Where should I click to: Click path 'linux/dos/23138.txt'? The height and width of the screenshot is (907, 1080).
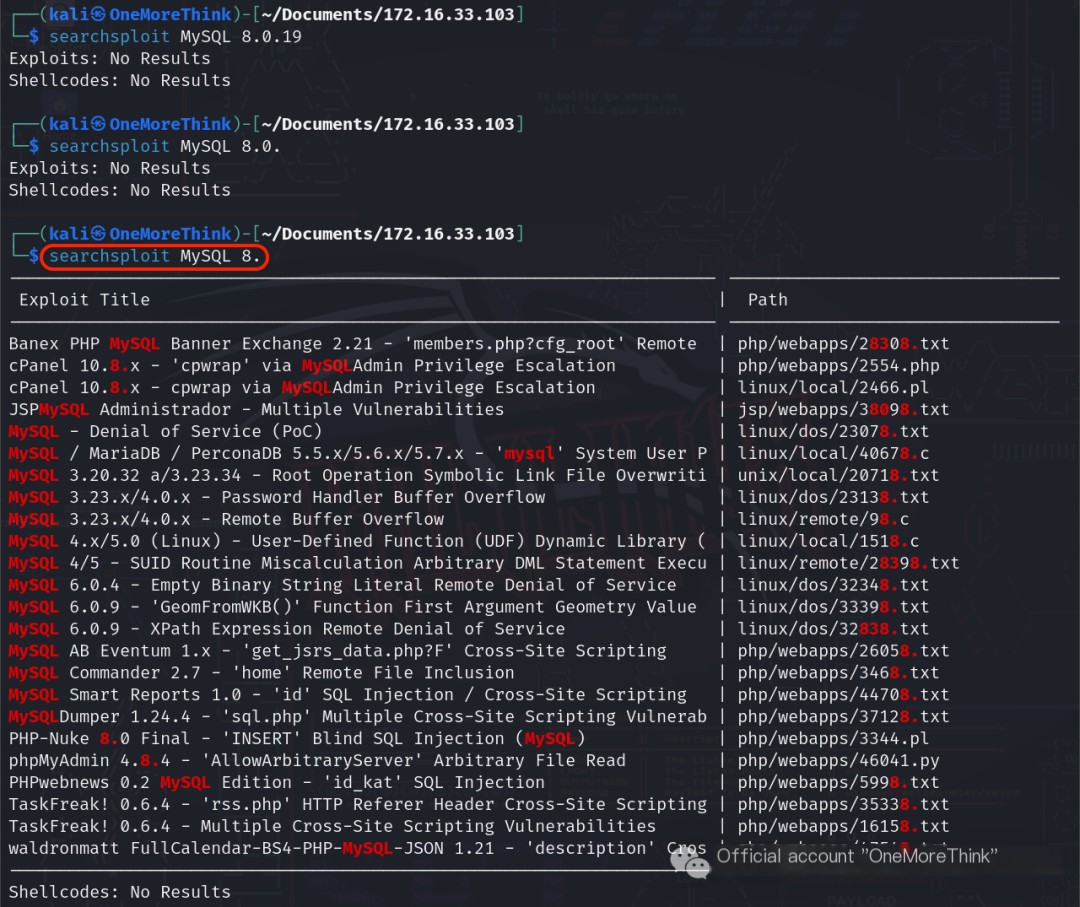[x=833, y=498]
